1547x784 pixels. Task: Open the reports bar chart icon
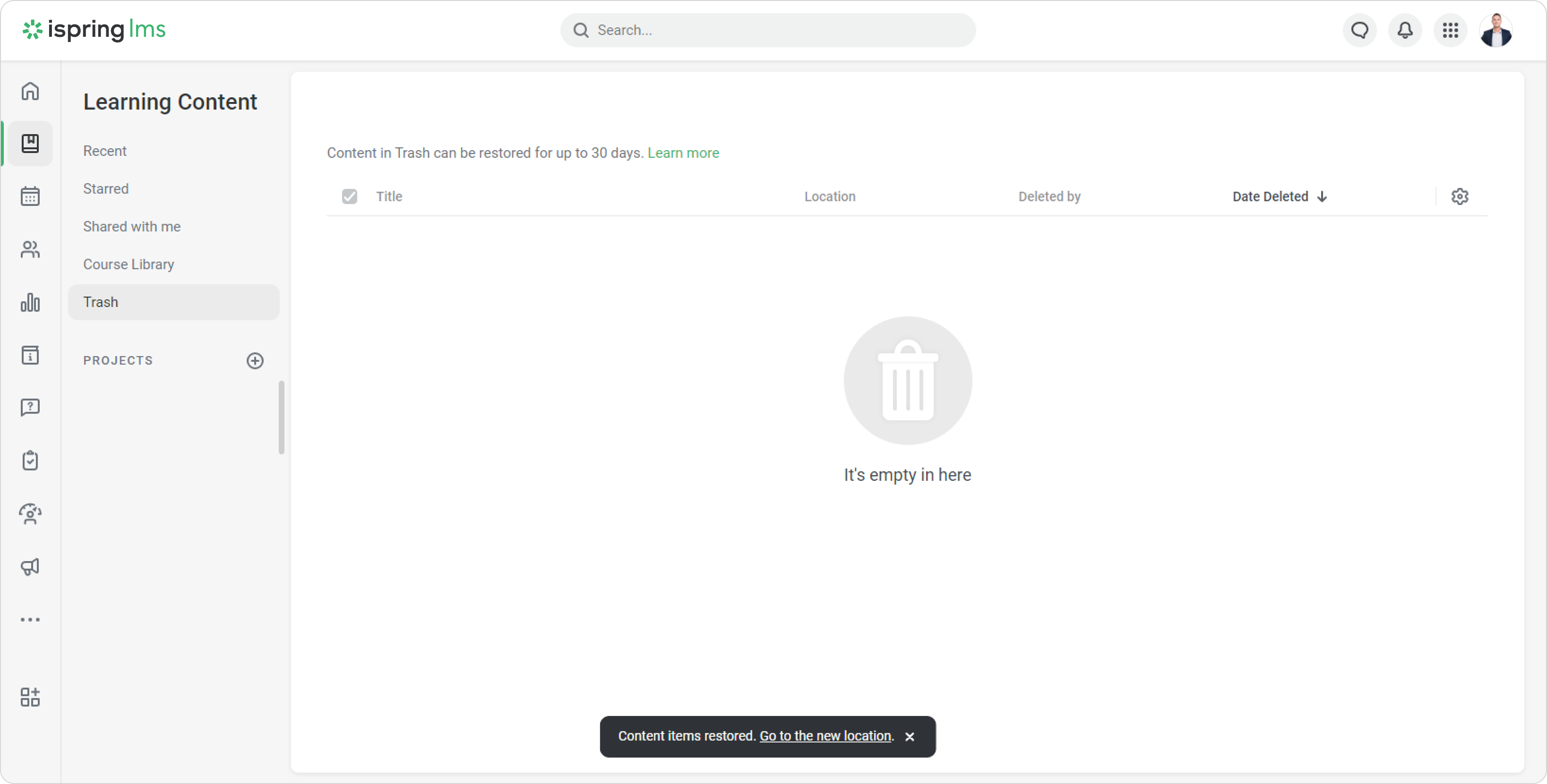[x=30, y=302]
